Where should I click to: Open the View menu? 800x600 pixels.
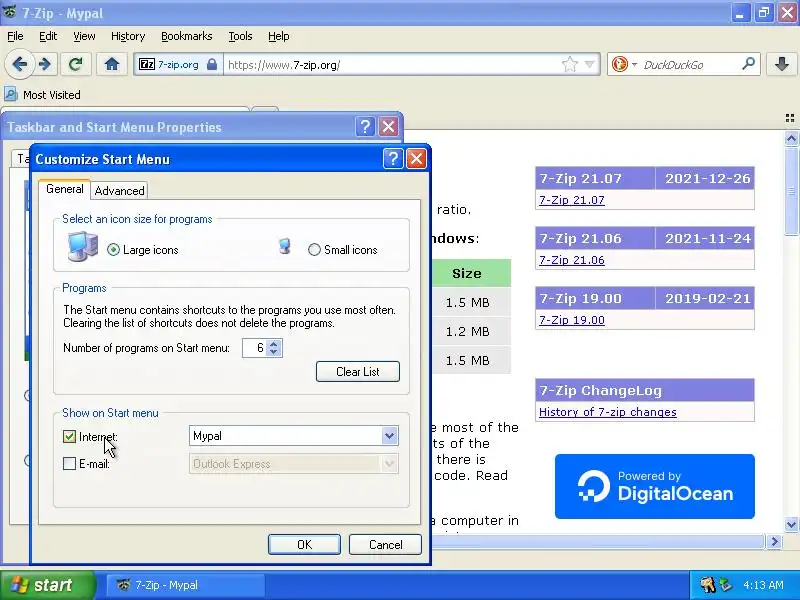coord(84,36)
